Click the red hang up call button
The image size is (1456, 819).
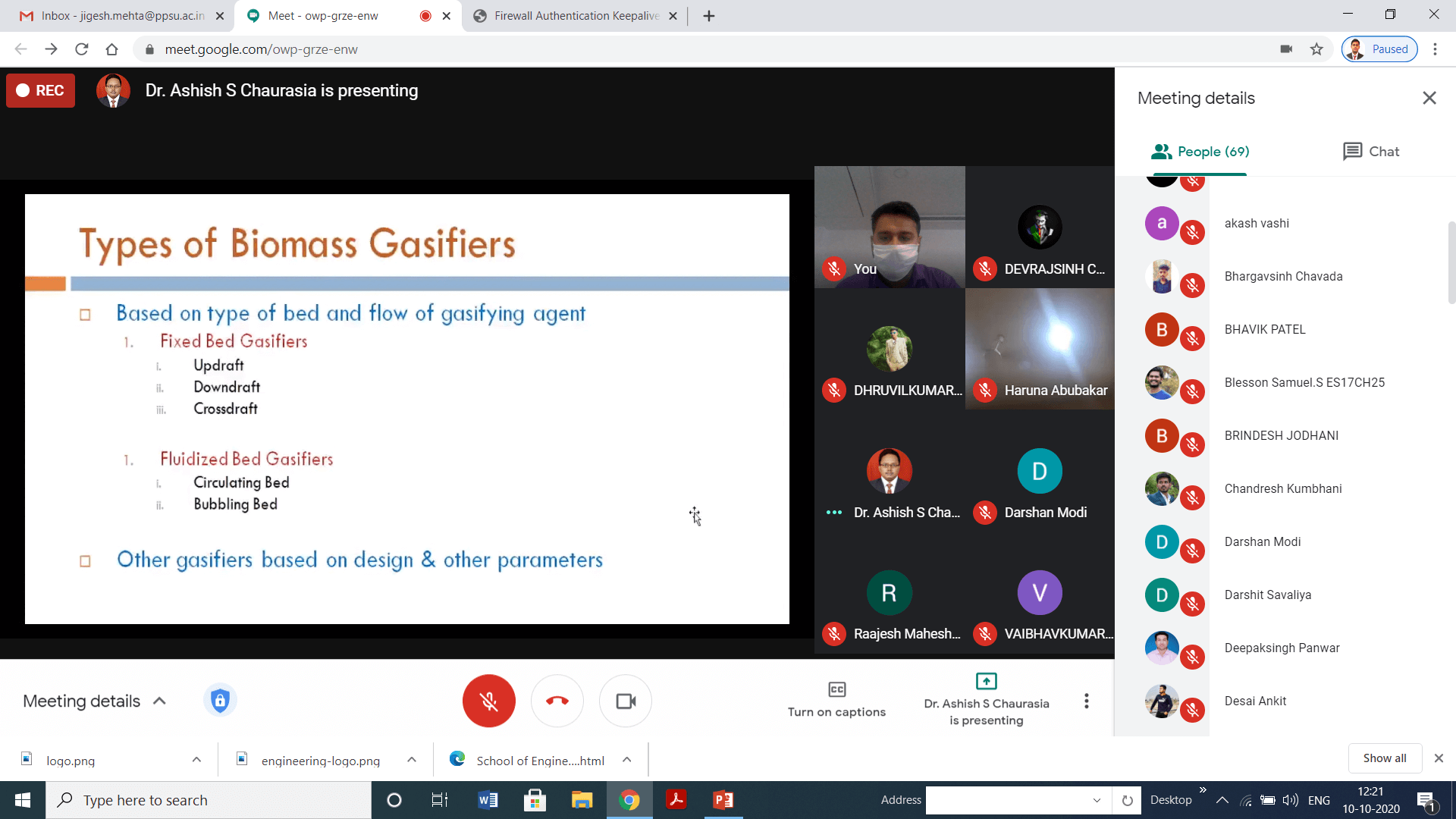coord(557,701)
